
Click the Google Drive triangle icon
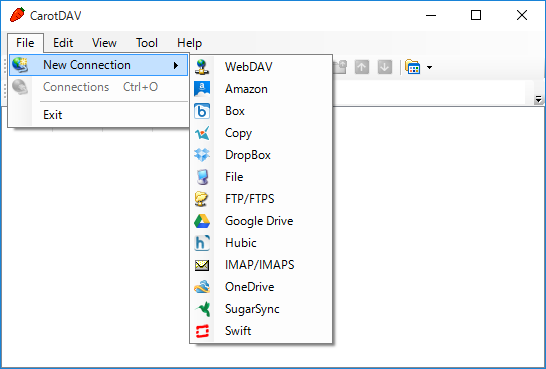click(x=202, y=221)
